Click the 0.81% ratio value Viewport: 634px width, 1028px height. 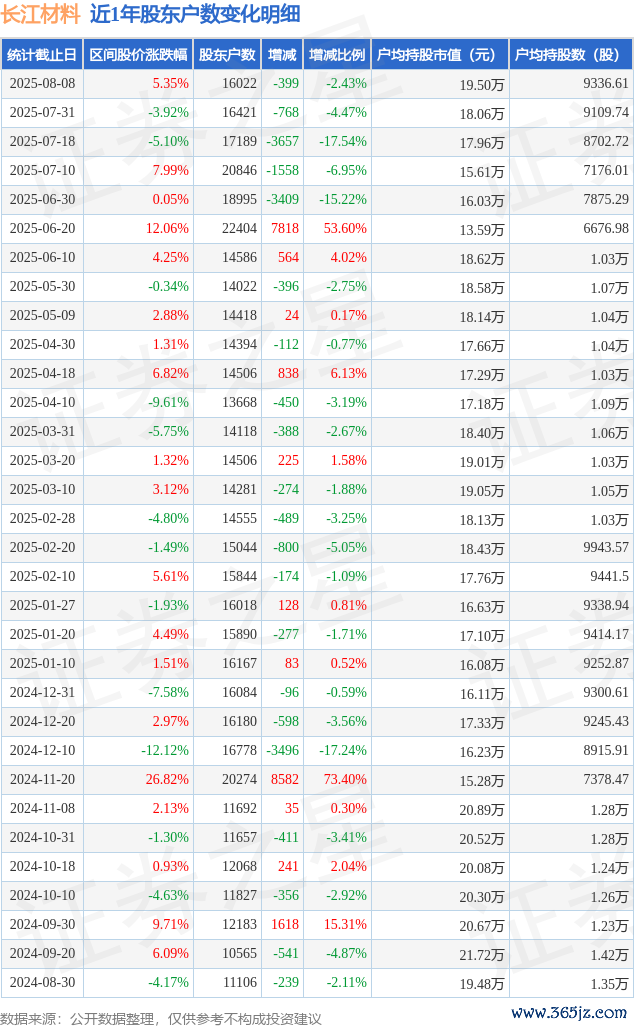point(349,605)
